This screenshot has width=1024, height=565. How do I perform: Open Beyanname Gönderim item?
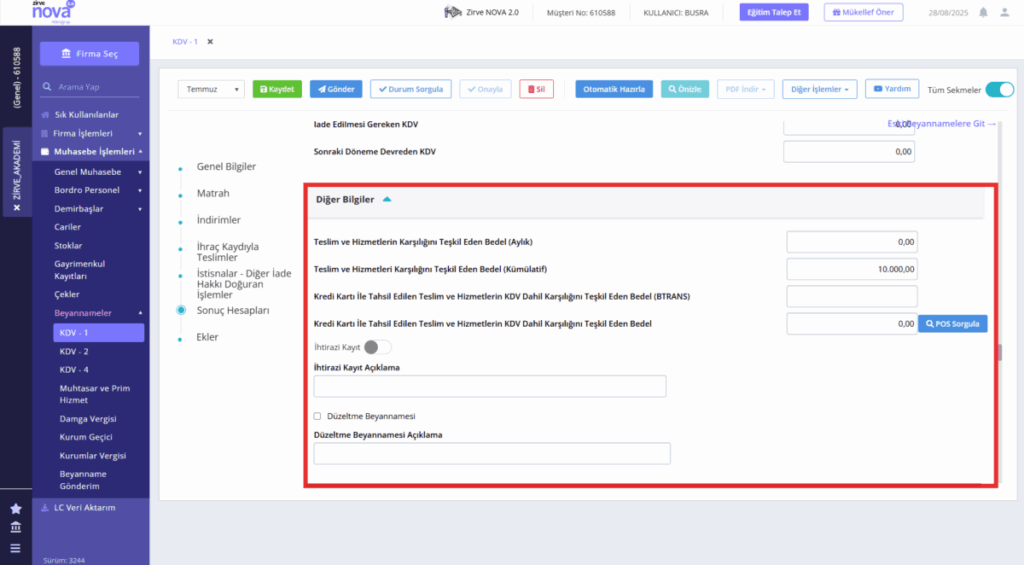click(x=83, y=480)
